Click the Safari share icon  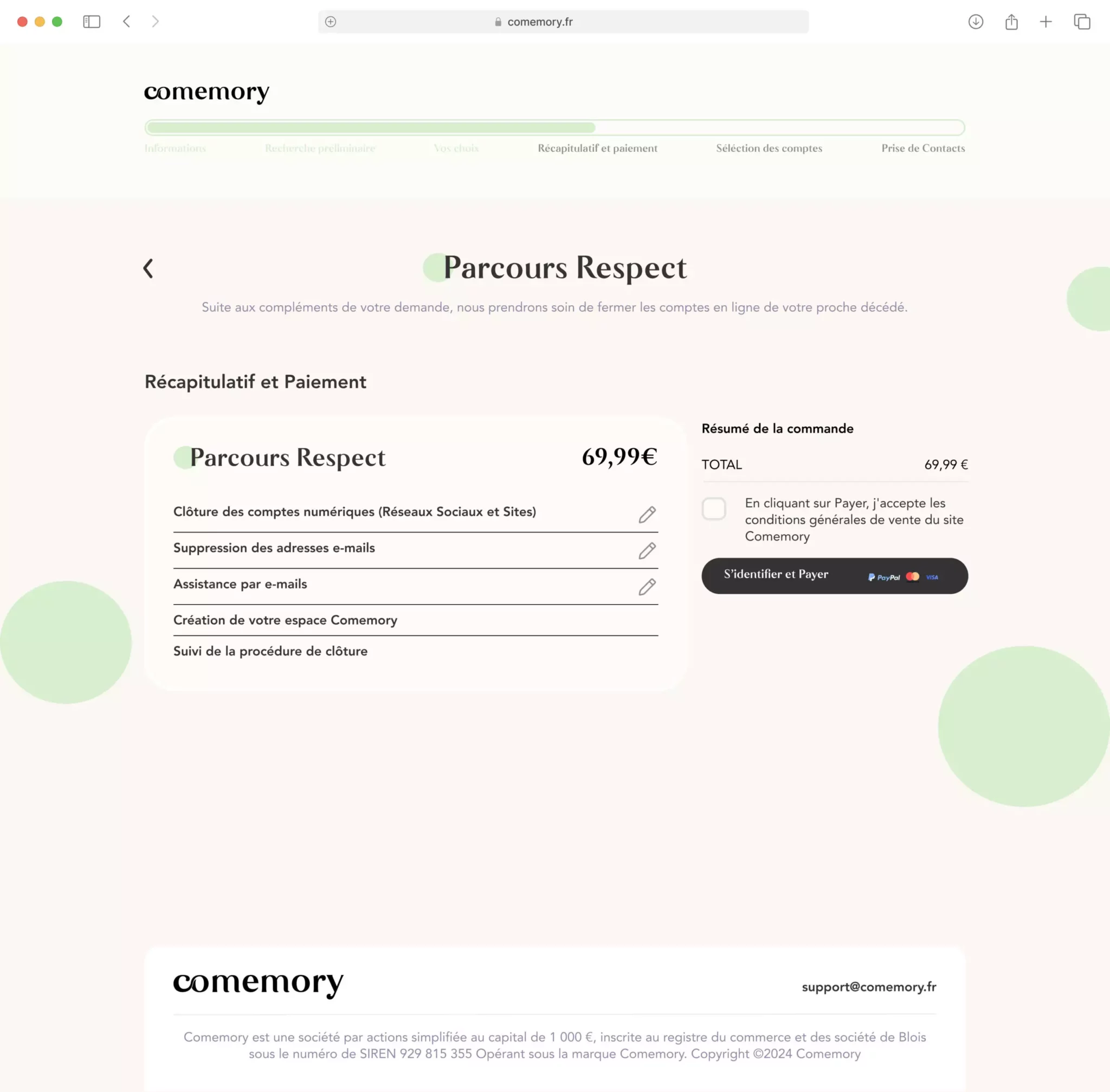pyautogui.click(x=1011, y=22)
